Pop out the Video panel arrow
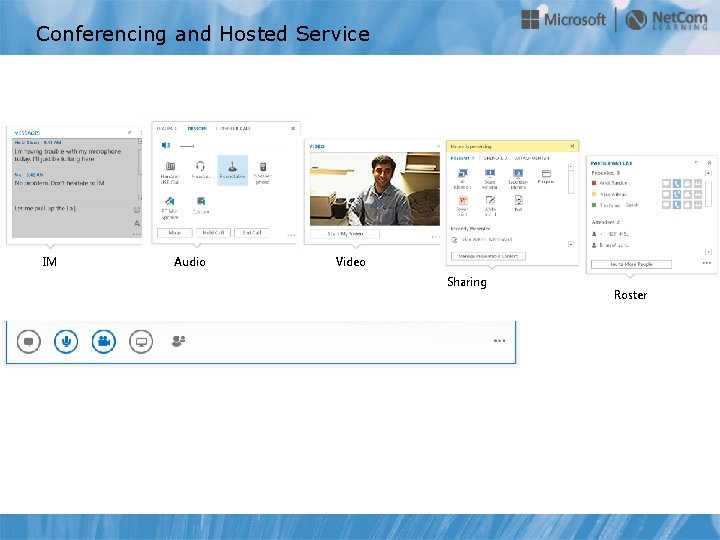Image resolution: width=720 pixels, height=540 pixels. (438, 146)
